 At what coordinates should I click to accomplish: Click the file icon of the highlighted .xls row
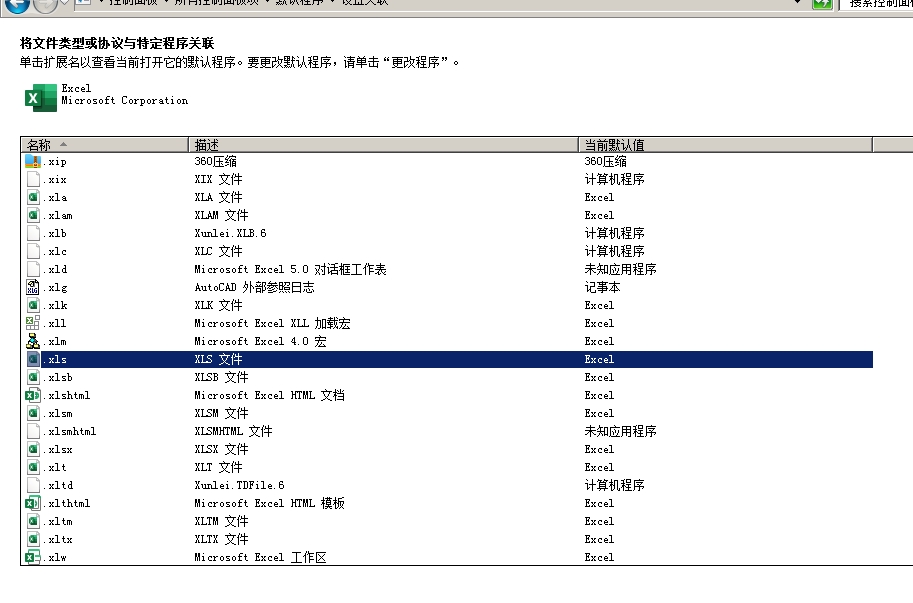(33, 359)
